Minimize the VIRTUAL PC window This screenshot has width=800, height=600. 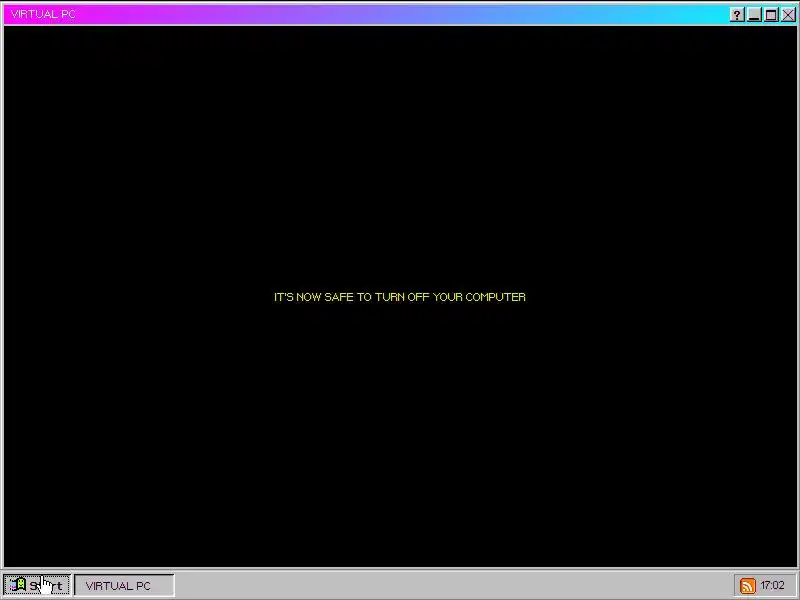[x=754, y=15]
